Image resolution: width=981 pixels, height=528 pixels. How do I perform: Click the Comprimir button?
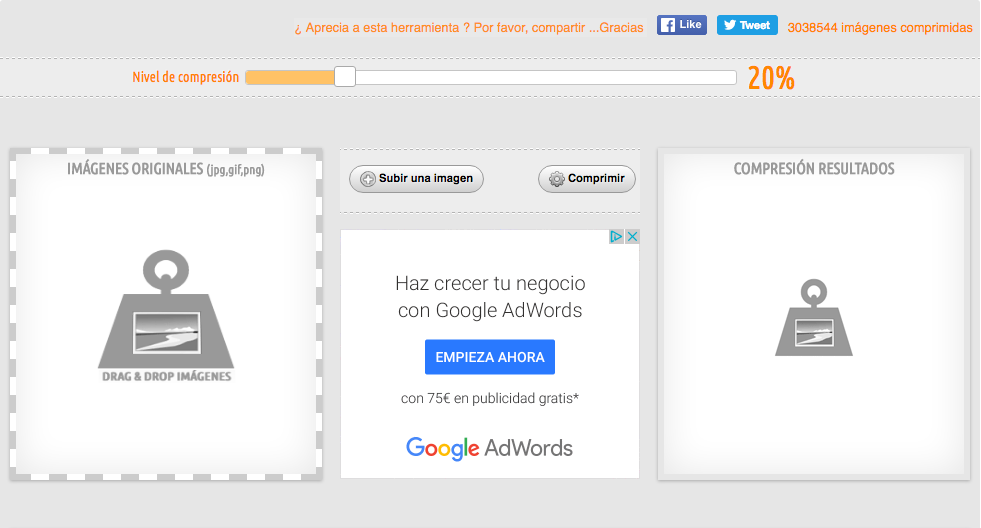[x=587, y=179]
